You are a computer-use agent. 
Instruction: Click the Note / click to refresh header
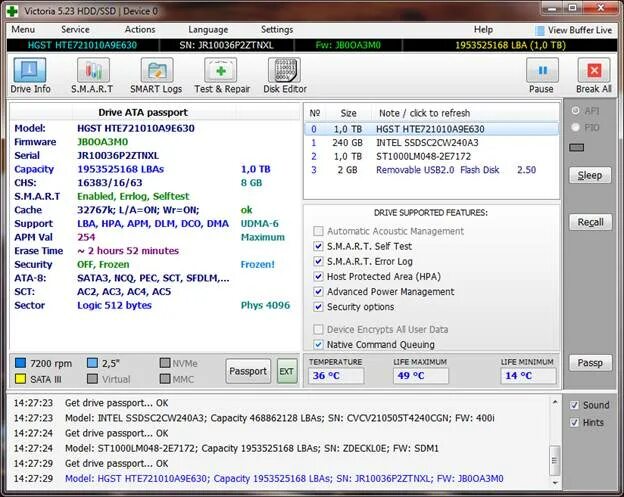(425, 113)
